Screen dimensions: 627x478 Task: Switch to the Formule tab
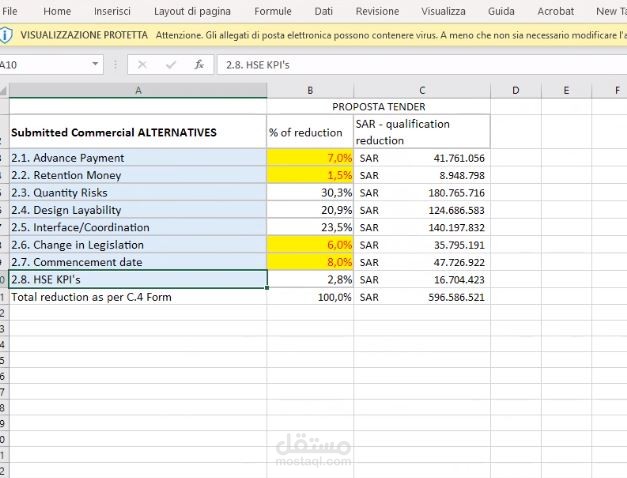273,11
